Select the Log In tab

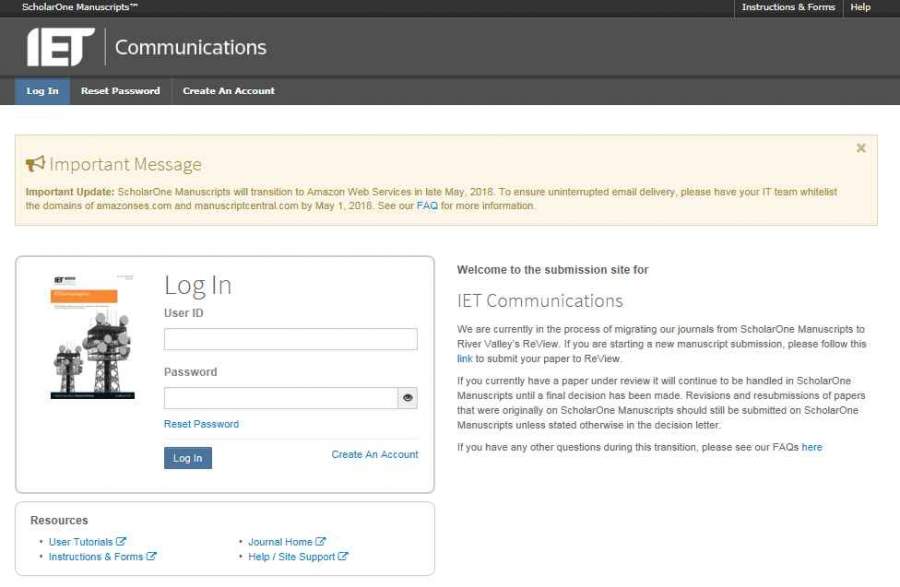[42, 91]
